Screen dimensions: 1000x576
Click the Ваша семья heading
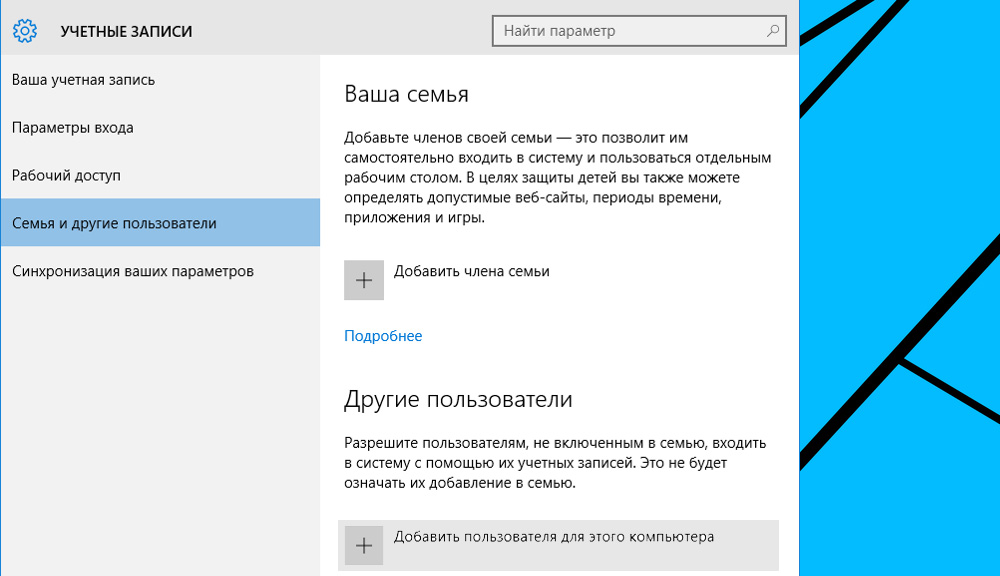[x=406, y=94]
